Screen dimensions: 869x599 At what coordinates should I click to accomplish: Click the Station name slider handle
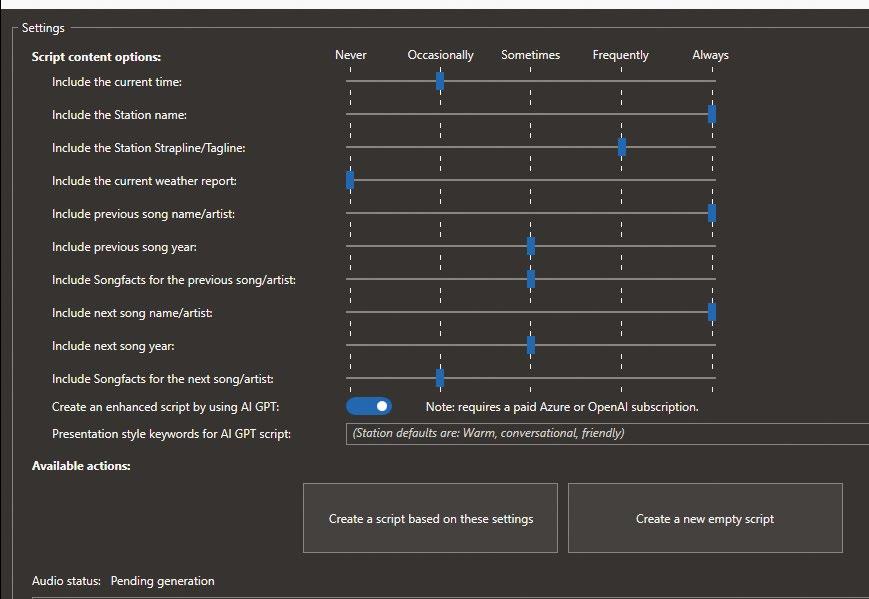[x=712, y=114]
